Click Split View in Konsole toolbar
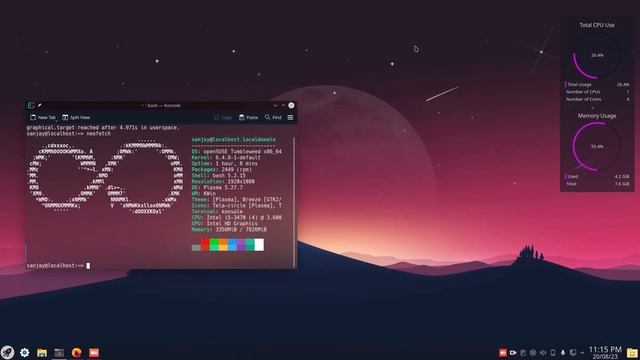 (x=76, y=117)
